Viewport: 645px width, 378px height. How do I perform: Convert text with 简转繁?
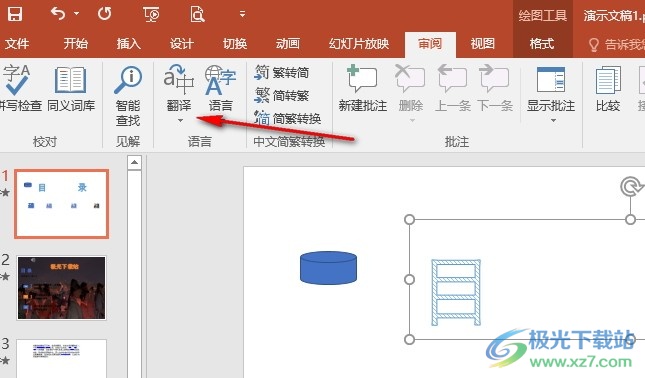point(281,95)
